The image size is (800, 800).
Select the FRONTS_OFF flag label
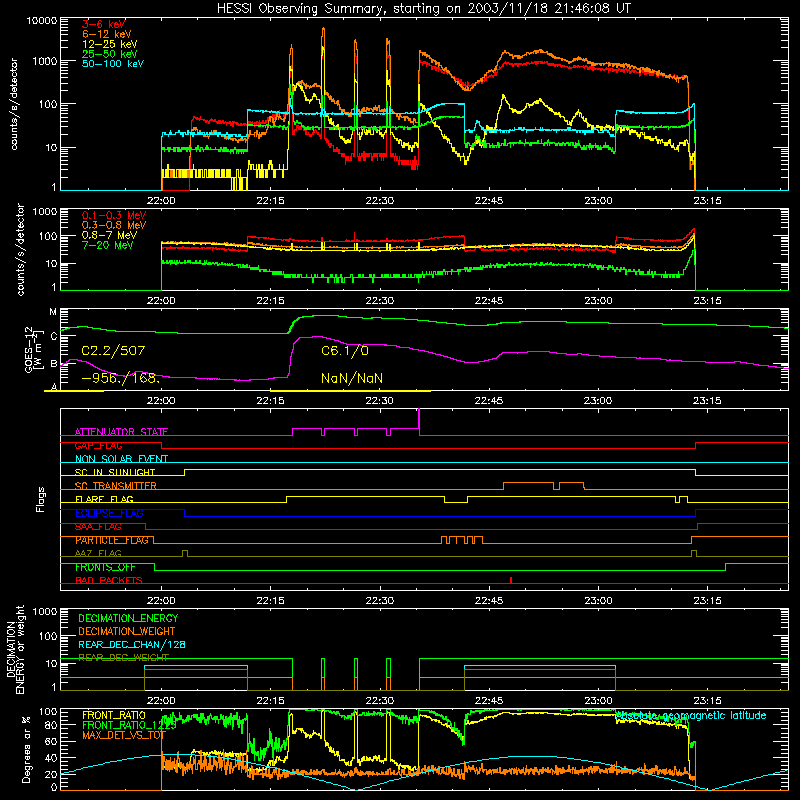[105, 567]
